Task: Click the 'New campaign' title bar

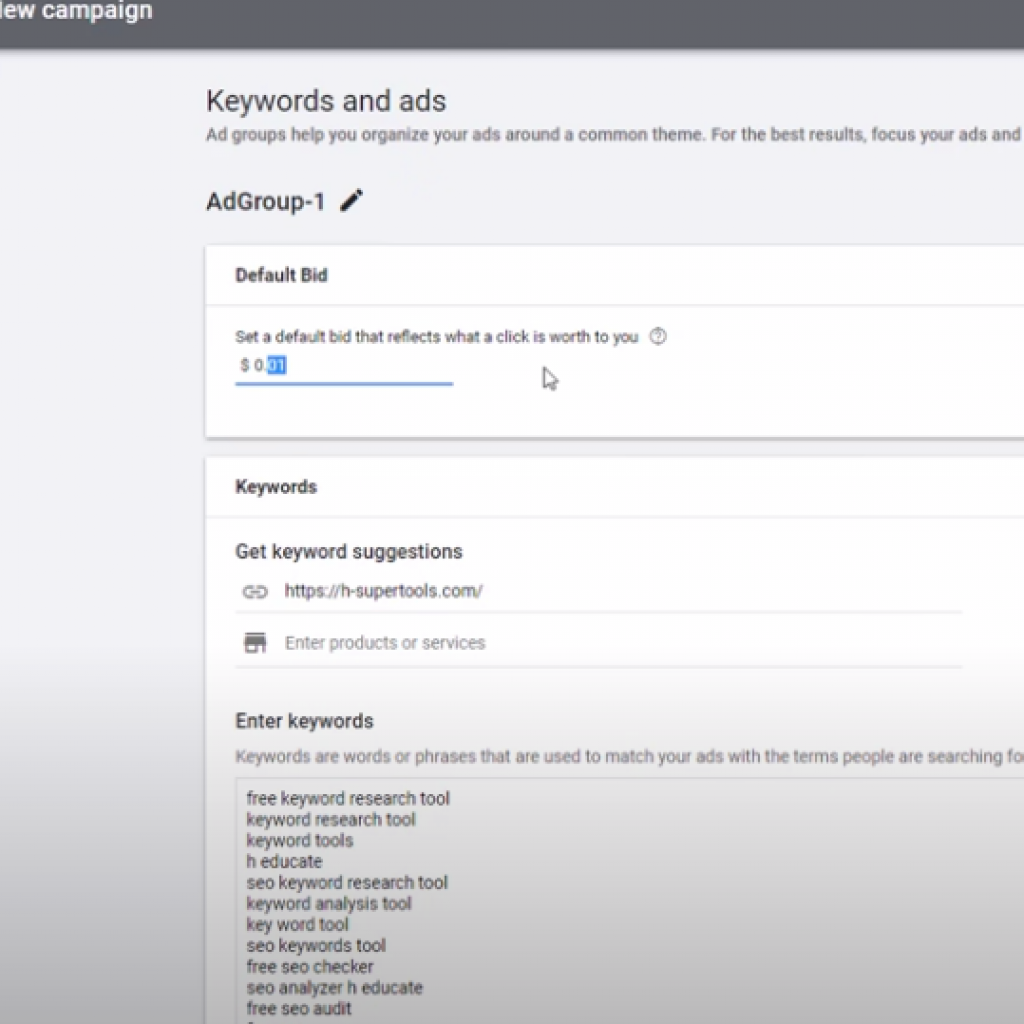Action: (x=75, y=12)
